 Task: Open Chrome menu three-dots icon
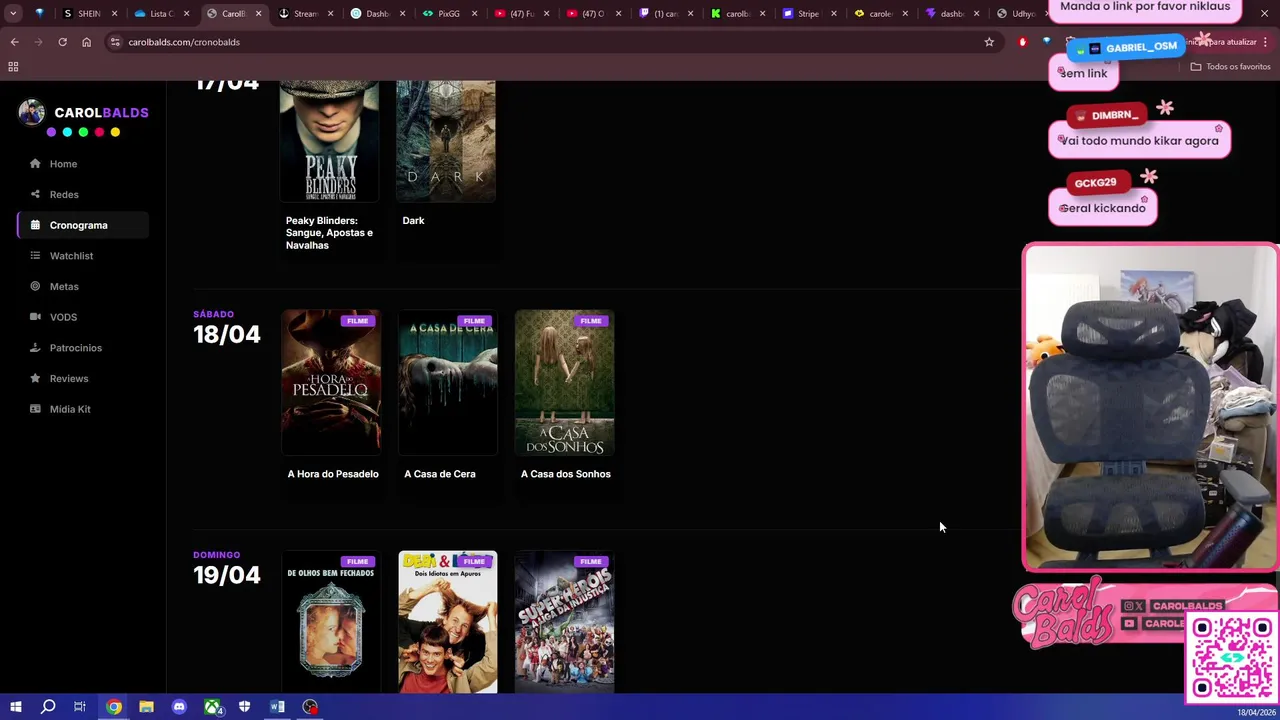tap(1266, 42)
